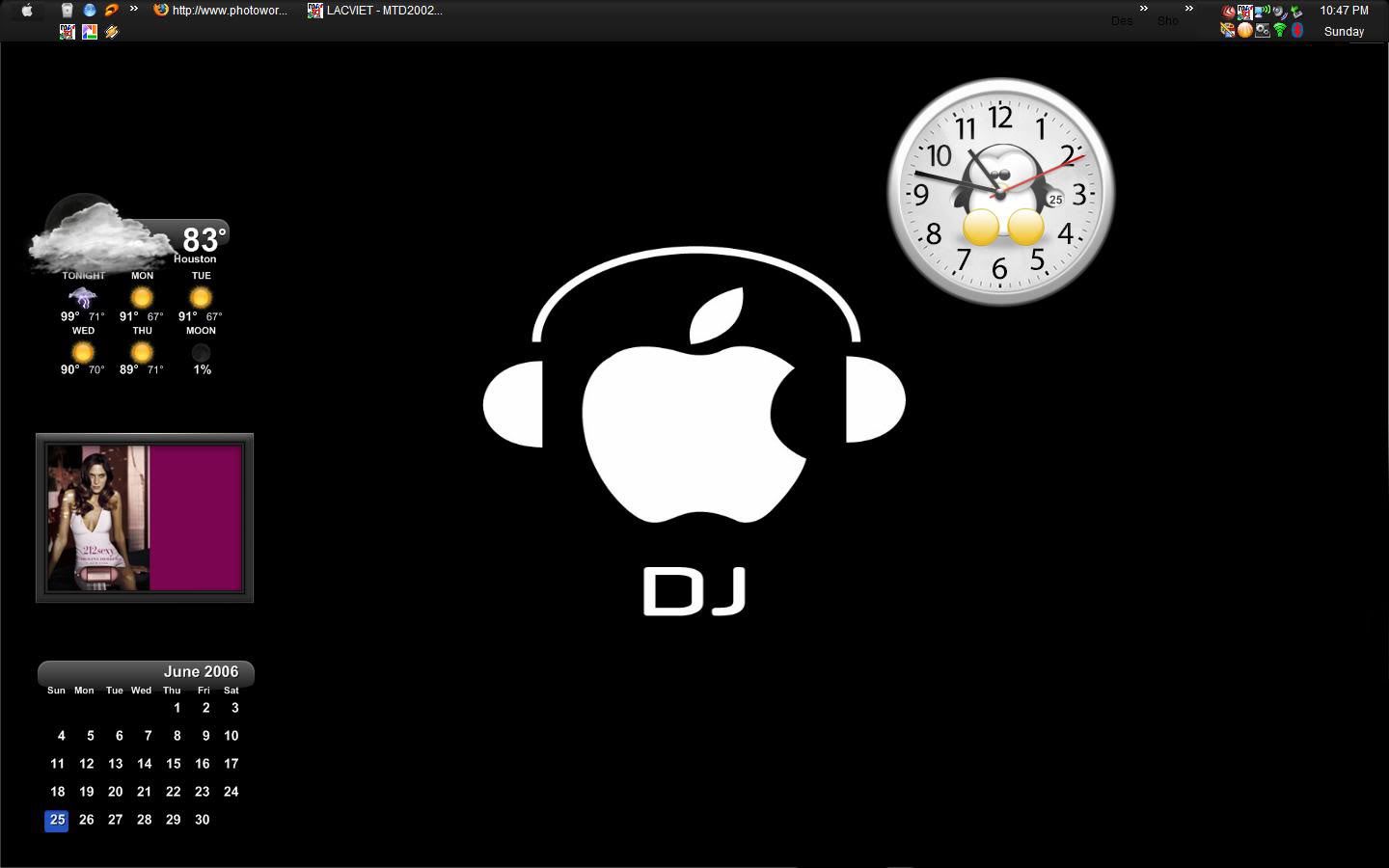
Task: Click the green WiFi signal tray icon
Action: coord(1280,30)
